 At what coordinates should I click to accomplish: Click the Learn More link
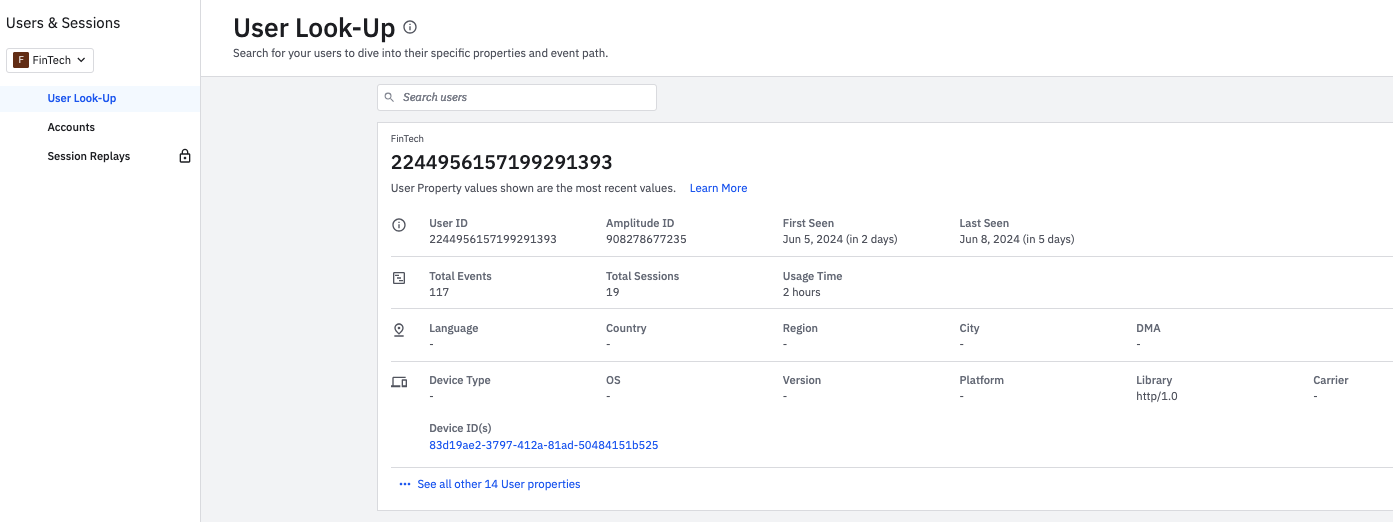pos(718,188)
